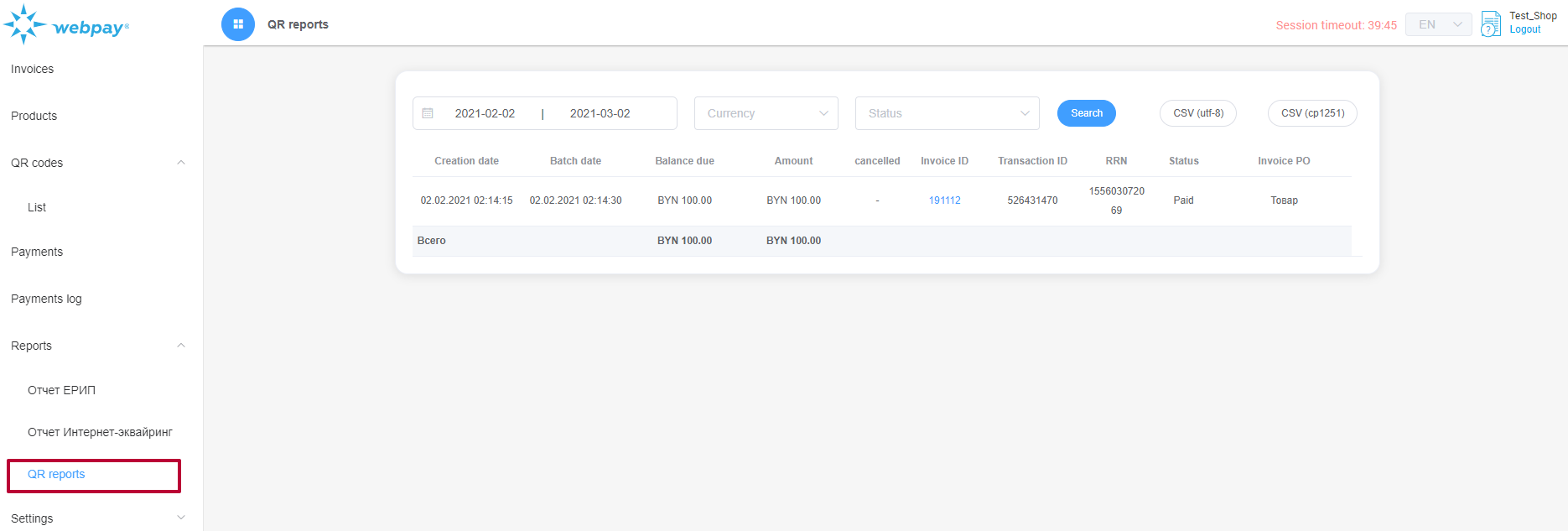
Task: Collapse the Reports section
Action: coord(181,346)
